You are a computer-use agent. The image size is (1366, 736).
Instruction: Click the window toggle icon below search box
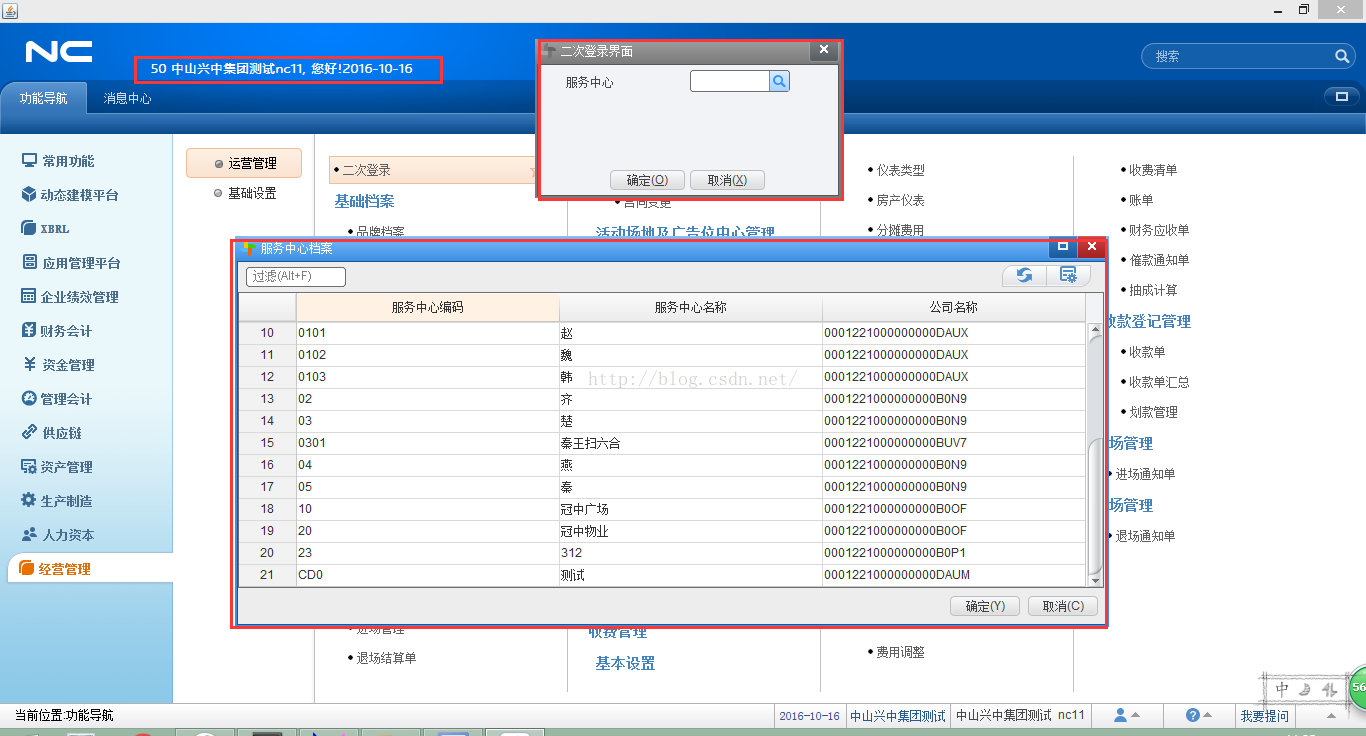tap(1340, 97)
